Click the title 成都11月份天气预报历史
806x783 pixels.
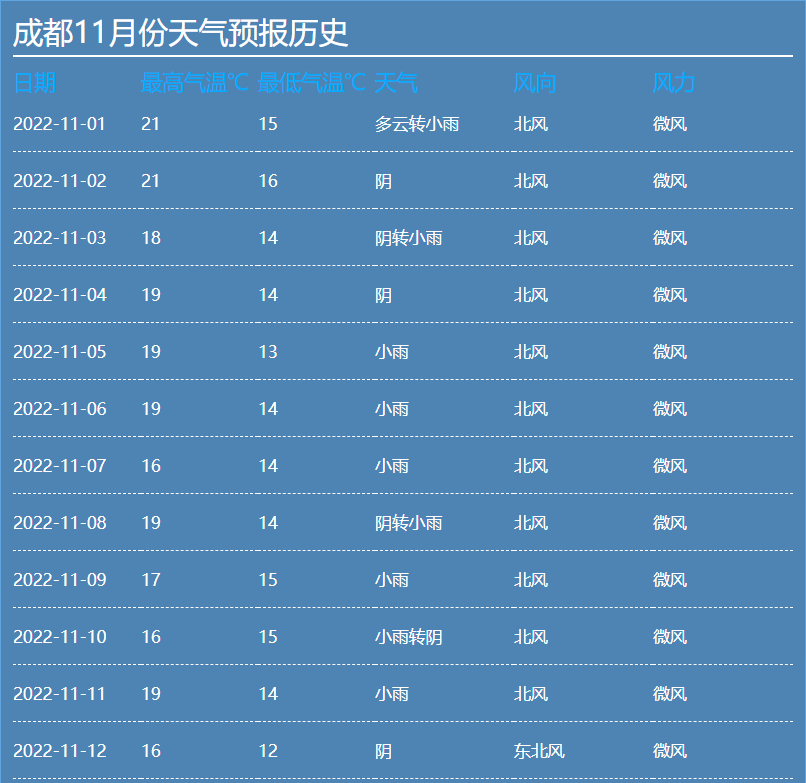[180, 33]
